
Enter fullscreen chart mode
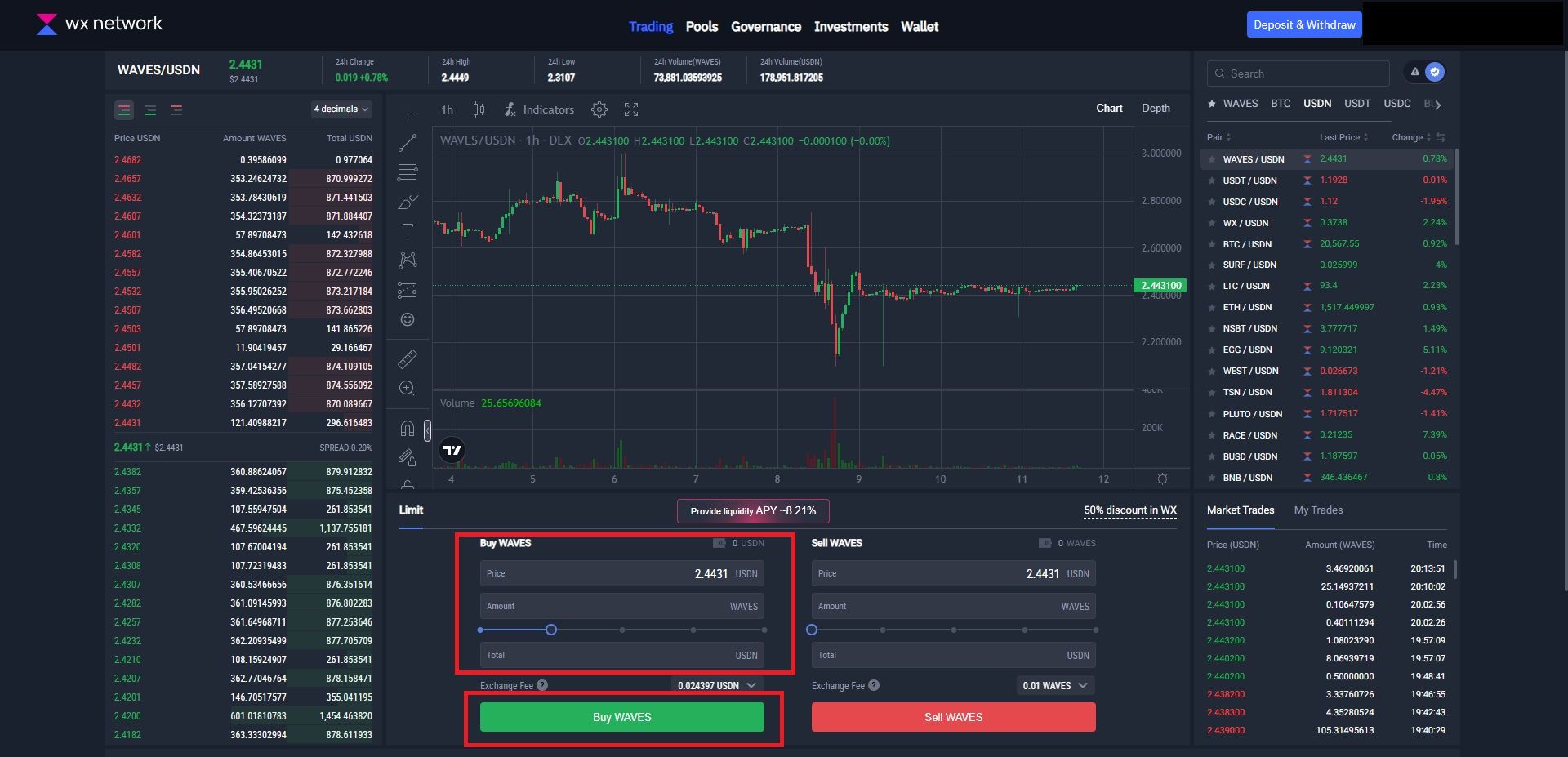pyautogui.click(x=631, y=109)
